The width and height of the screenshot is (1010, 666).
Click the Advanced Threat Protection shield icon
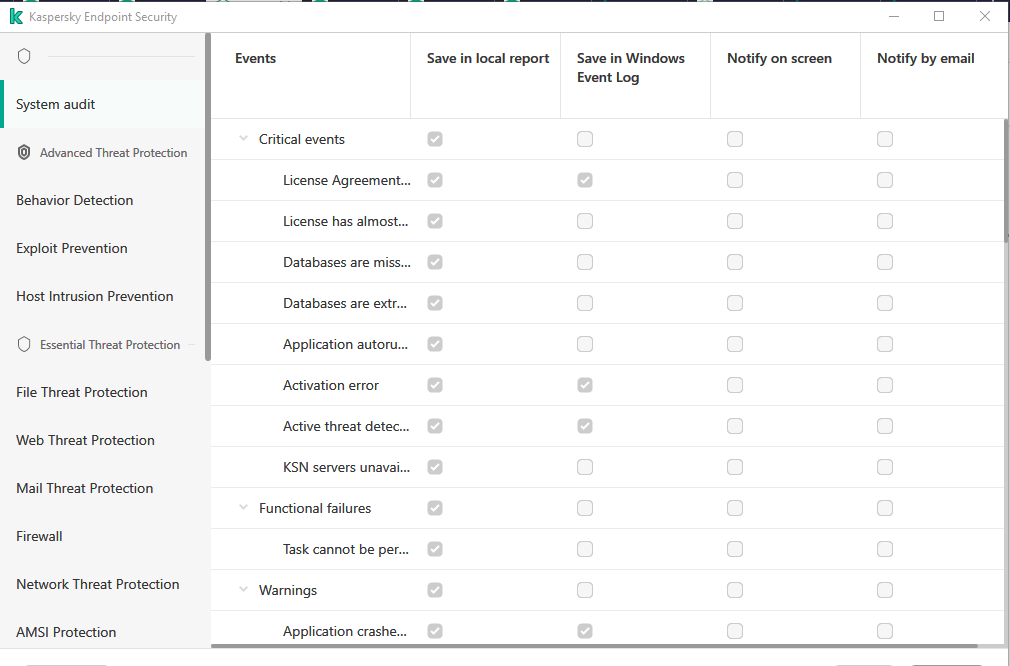[25, 153]
